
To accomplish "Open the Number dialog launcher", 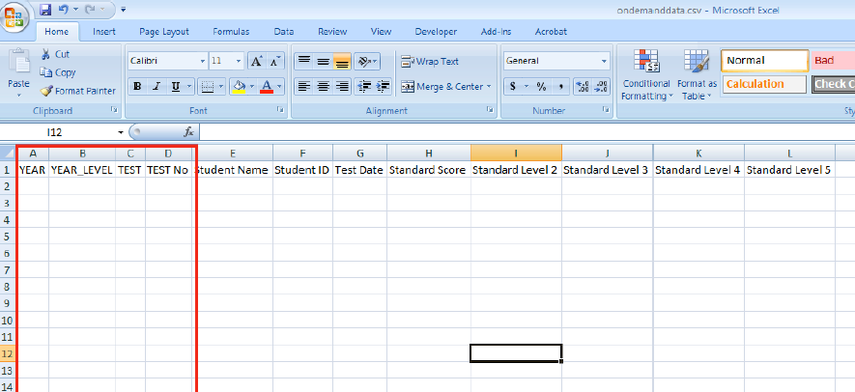I will (605, 110).
